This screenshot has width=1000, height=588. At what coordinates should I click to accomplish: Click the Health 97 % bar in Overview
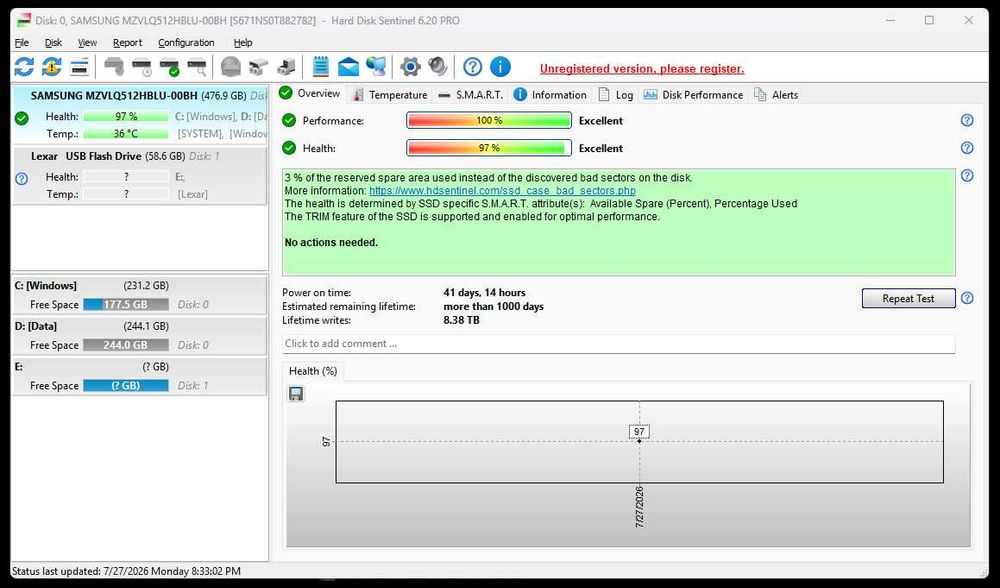[489, 147]
